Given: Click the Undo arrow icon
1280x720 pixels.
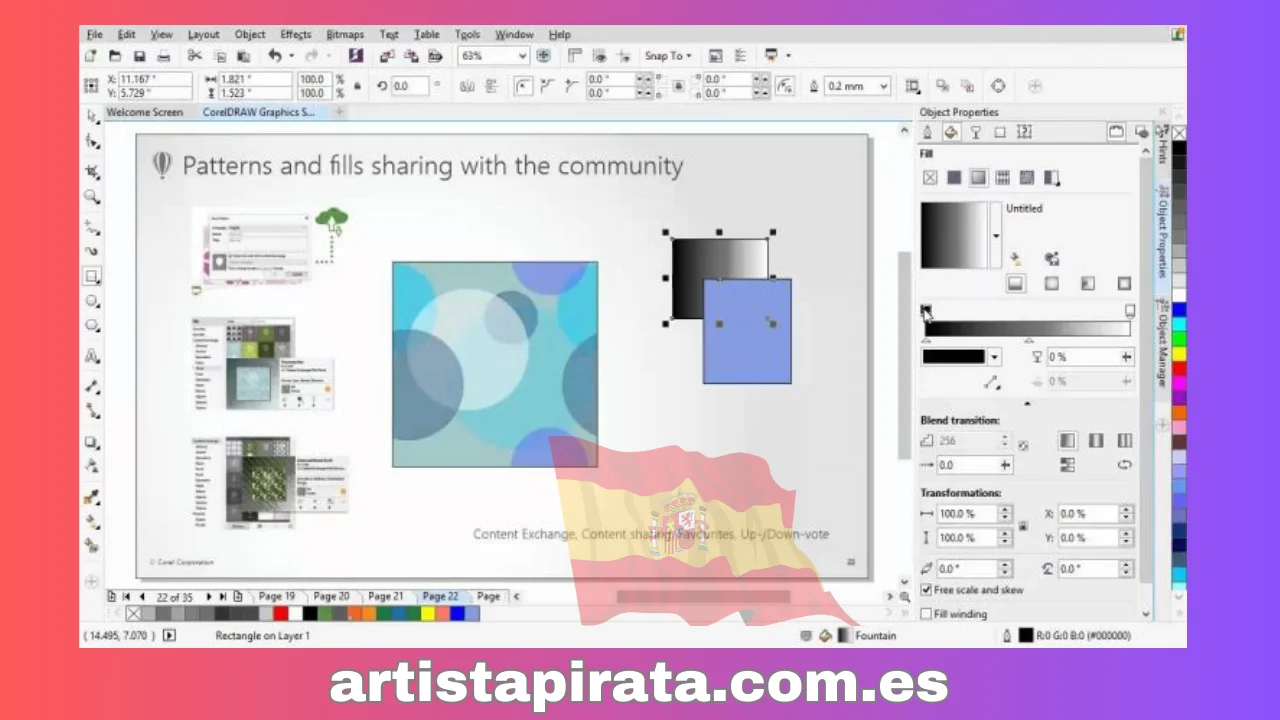Looking at the screenshot, I should point(274,56).
